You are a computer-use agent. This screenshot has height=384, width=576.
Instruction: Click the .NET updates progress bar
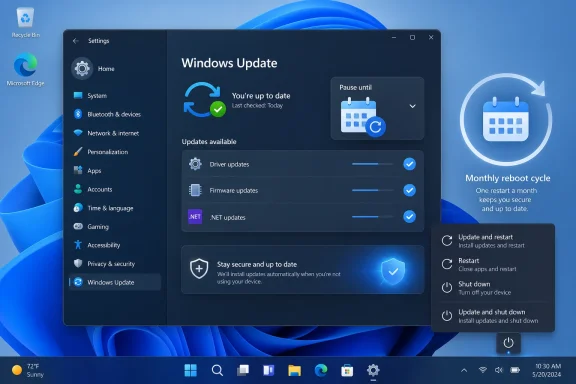pos(372,217)
